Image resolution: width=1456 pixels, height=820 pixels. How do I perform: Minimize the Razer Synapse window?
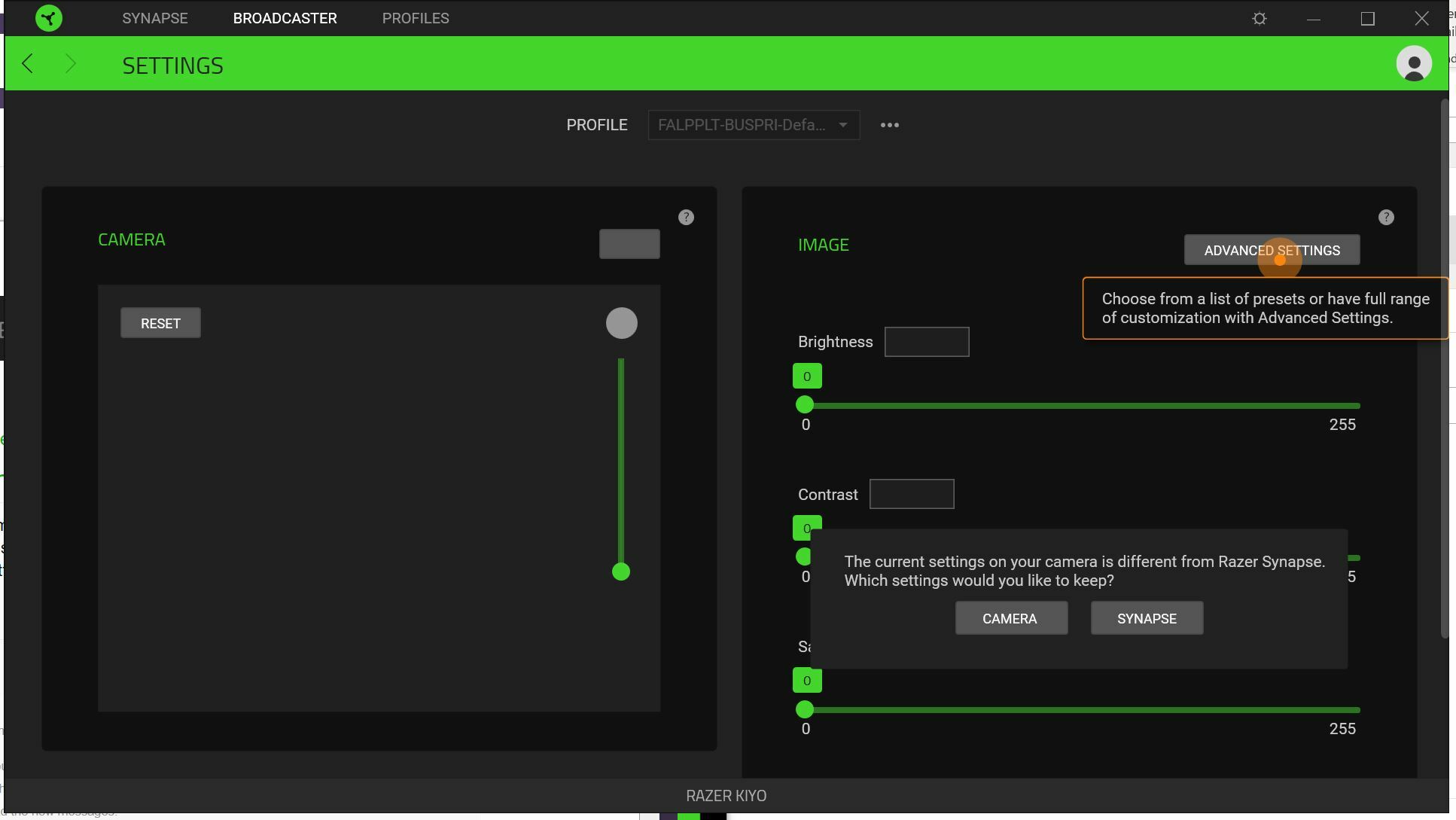(1314, 18)
